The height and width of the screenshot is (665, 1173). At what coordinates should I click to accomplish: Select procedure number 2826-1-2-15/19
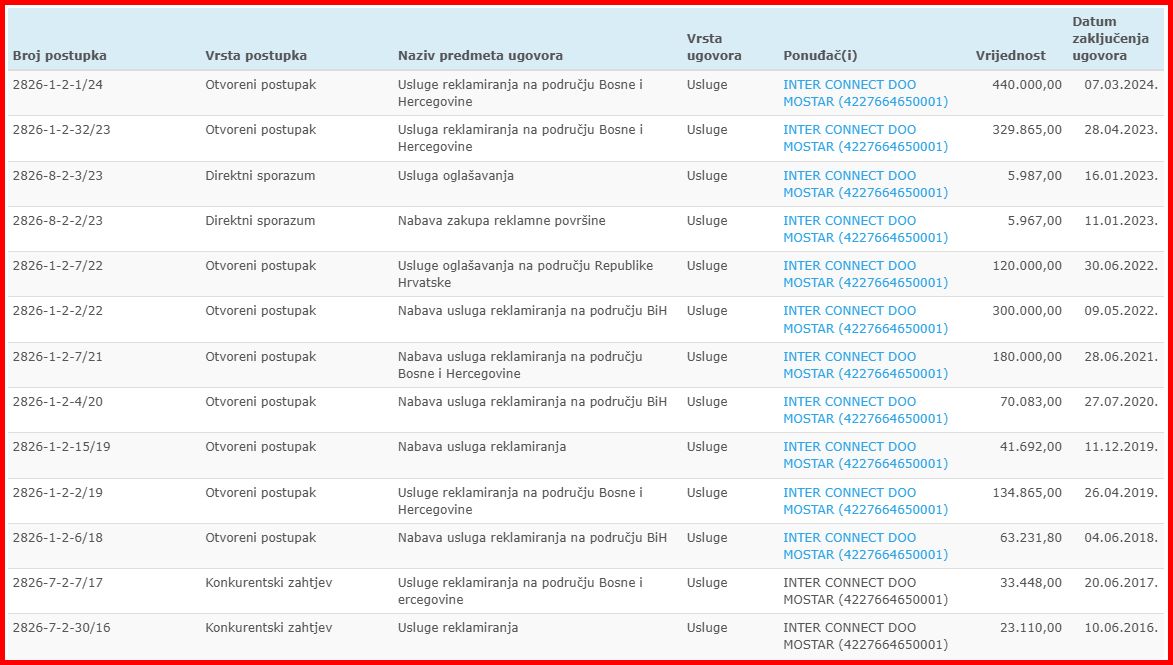tap(61, 447)
